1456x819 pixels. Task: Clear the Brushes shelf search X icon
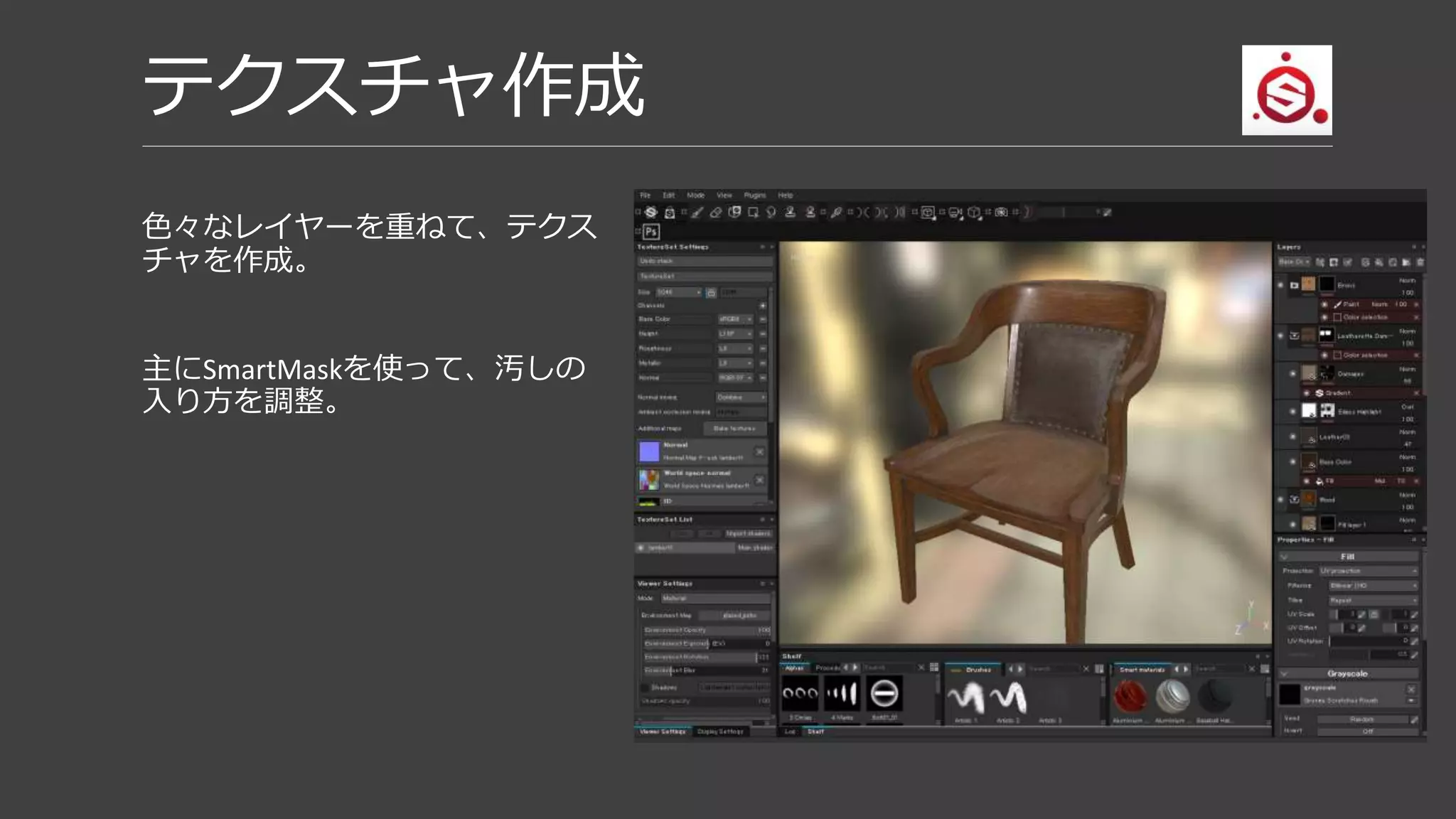[x=1086, y=668]
